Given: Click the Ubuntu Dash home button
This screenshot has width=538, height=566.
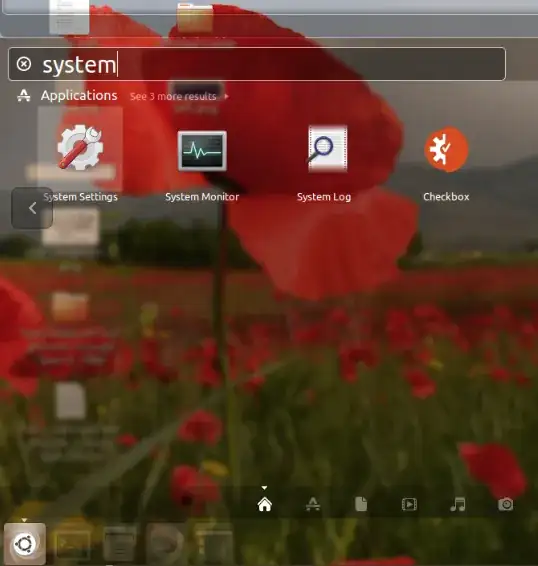Looking at the screenshot, I should [x=25, y=544].
